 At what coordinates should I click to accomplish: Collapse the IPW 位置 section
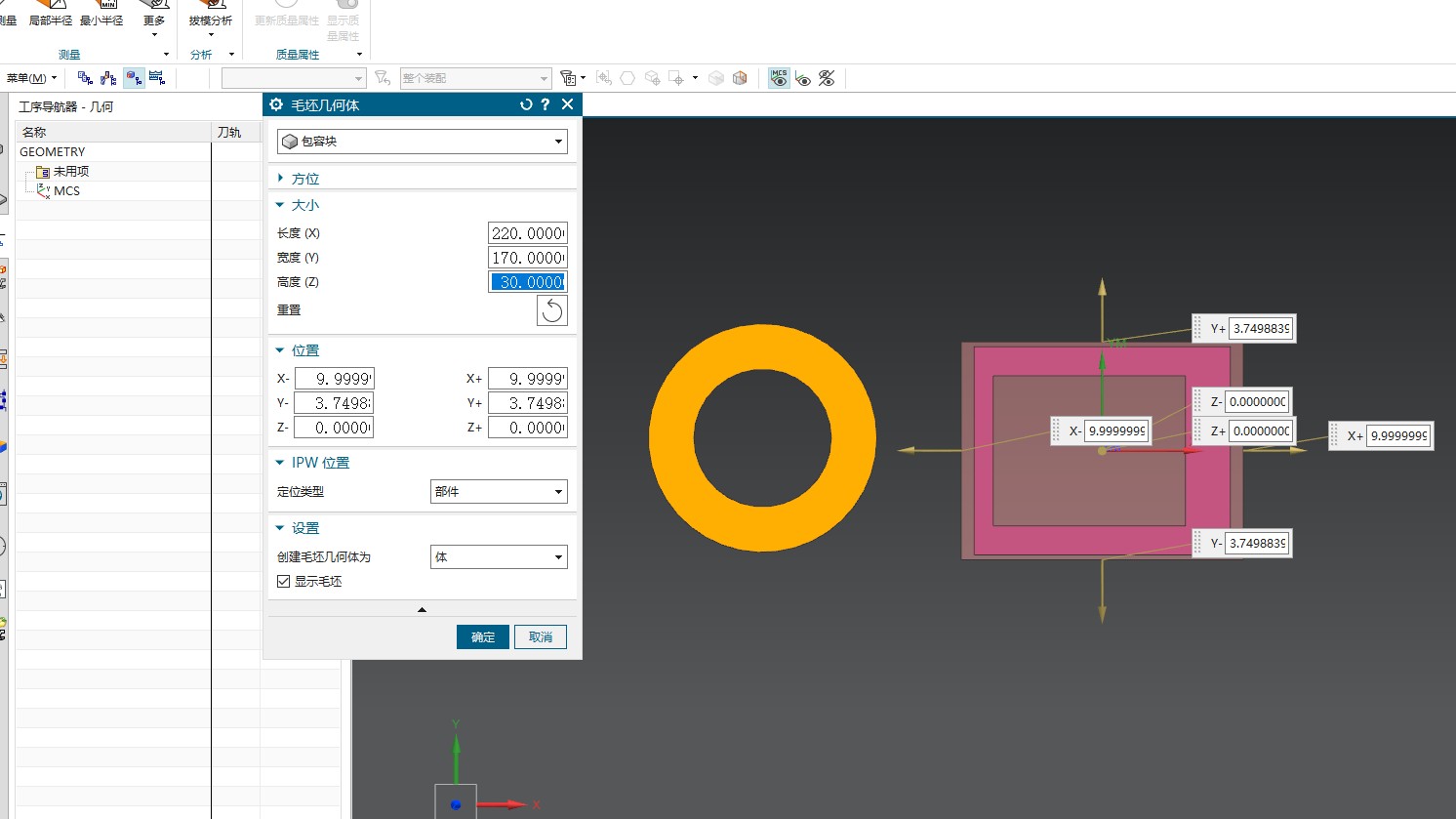pos(280,463)
